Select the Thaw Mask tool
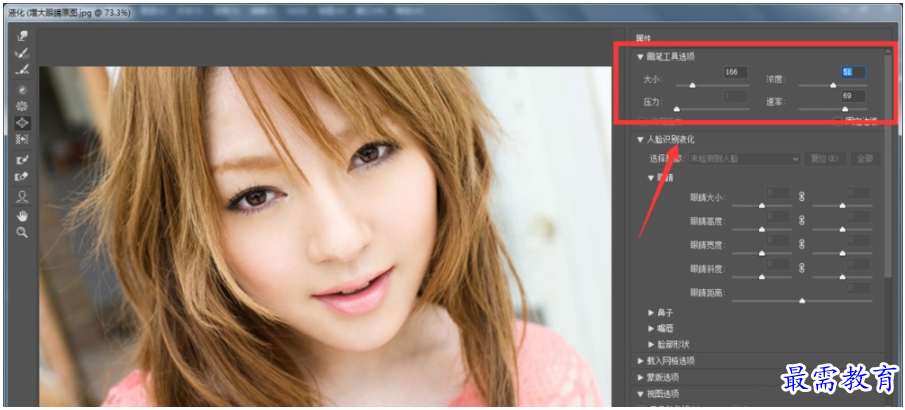905x410 pixels. [23, 177]
